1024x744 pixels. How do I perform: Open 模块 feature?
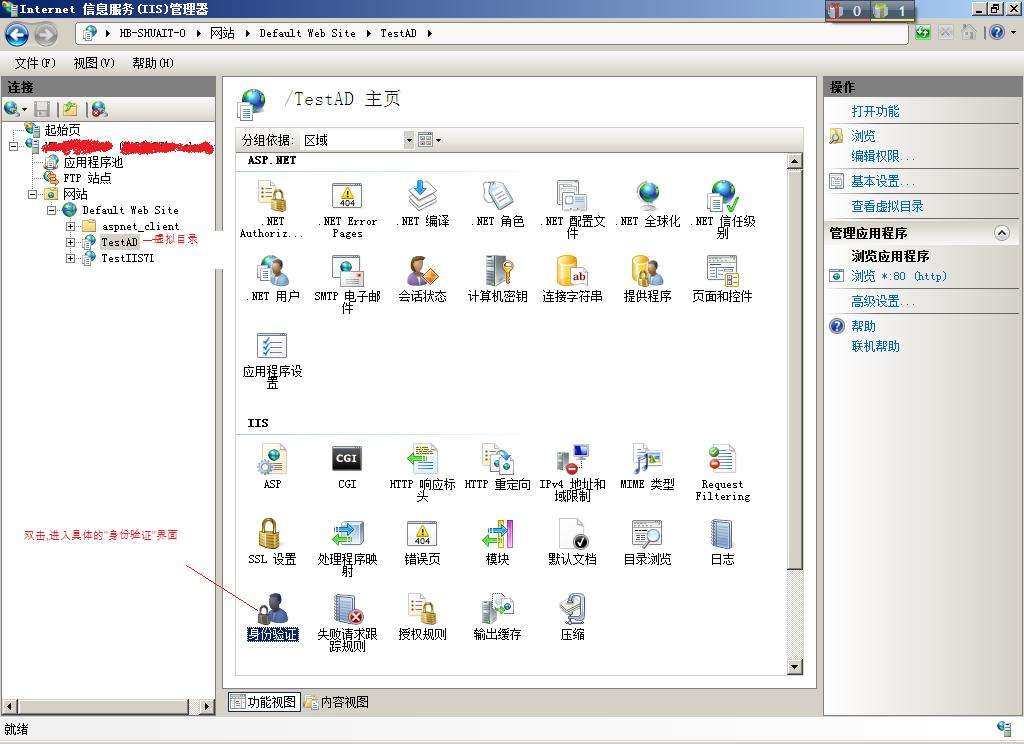click(497, 542)
